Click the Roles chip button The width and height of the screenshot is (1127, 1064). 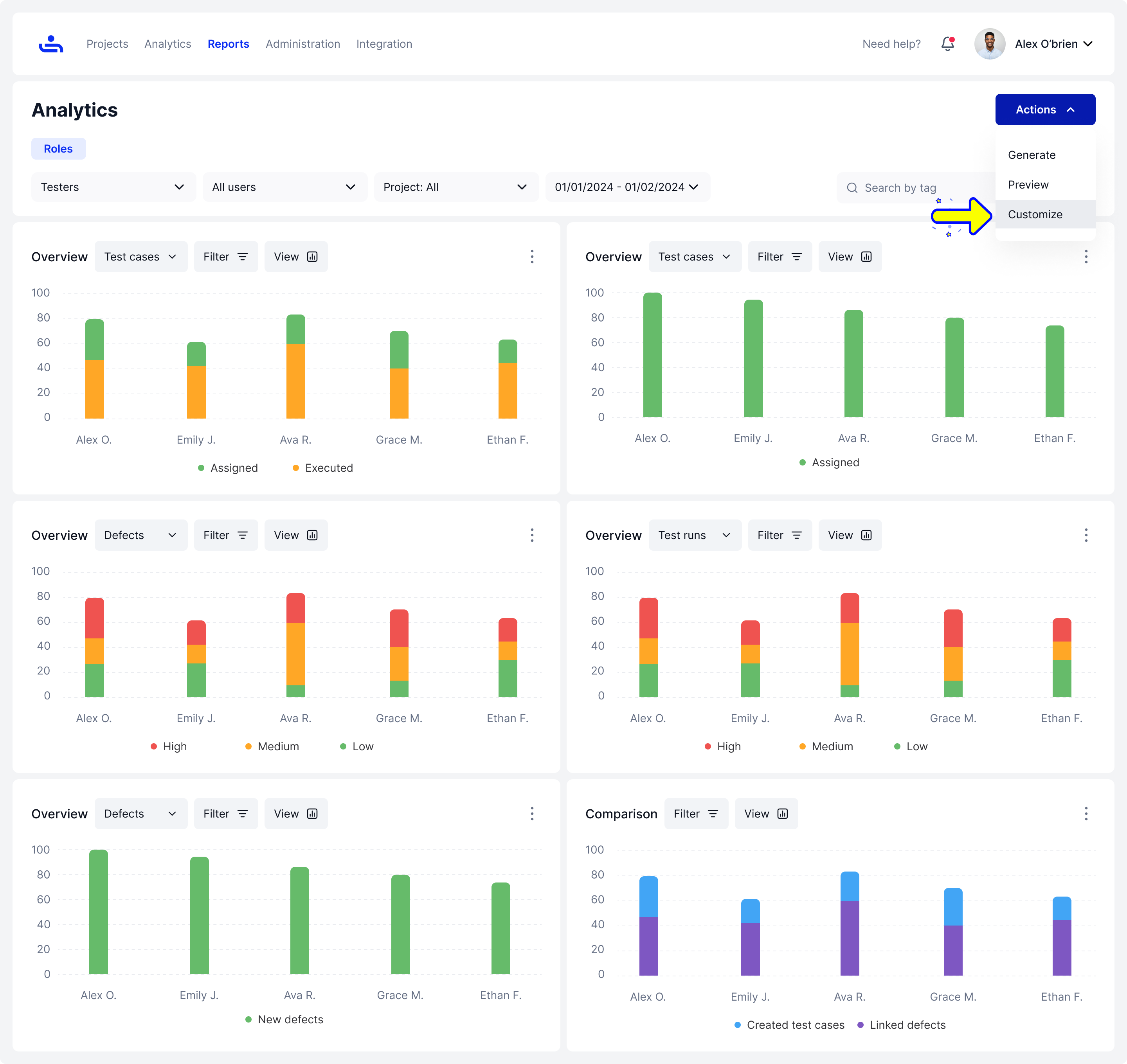(x=58, y=149)
